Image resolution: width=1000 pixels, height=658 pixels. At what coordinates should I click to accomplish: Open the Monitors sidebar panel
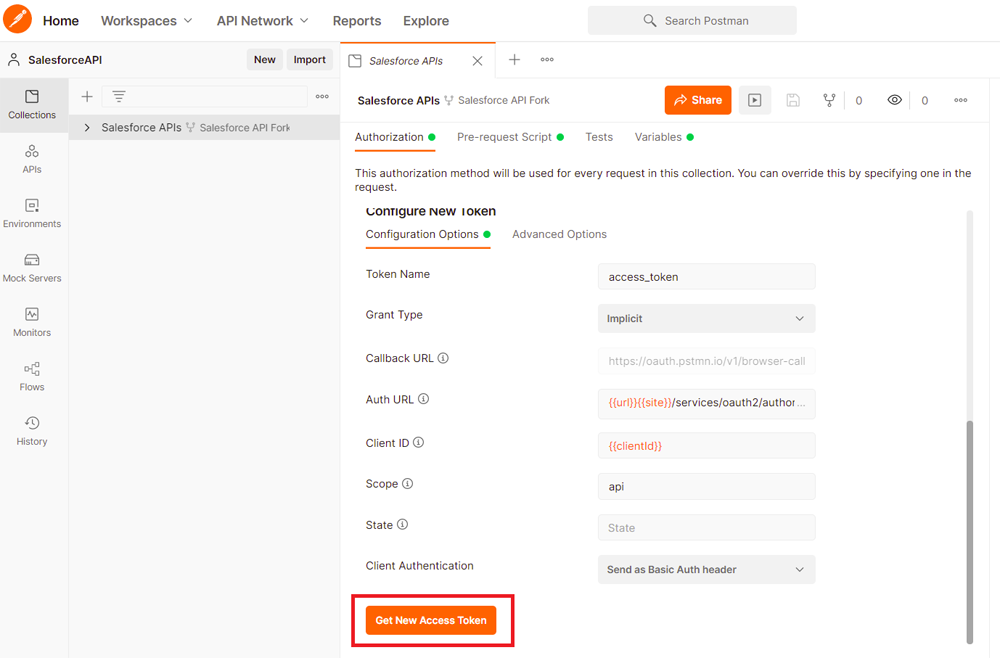32,322
